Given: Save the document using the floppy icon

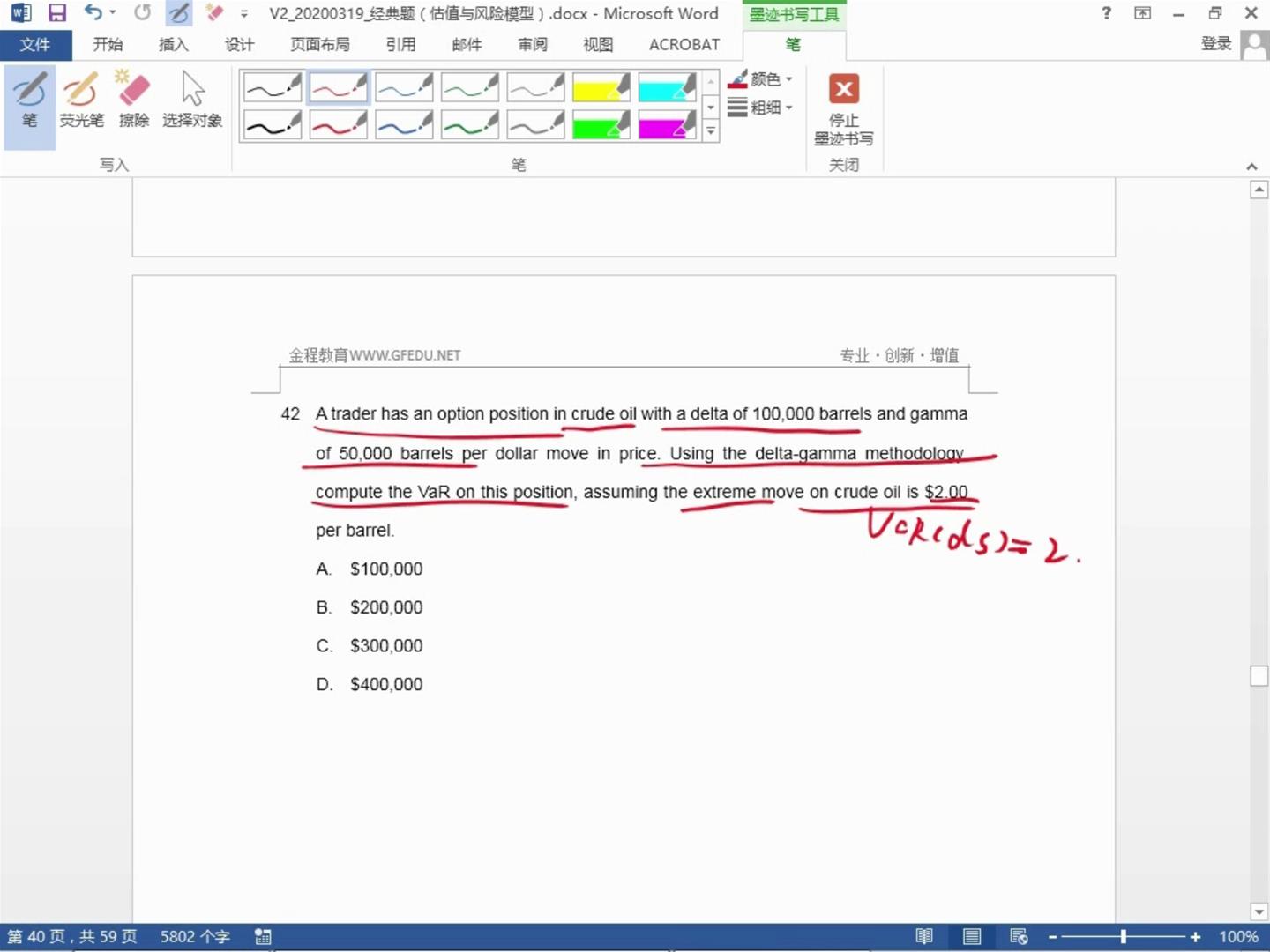Looking at the screenshot, I should [57, 13].
